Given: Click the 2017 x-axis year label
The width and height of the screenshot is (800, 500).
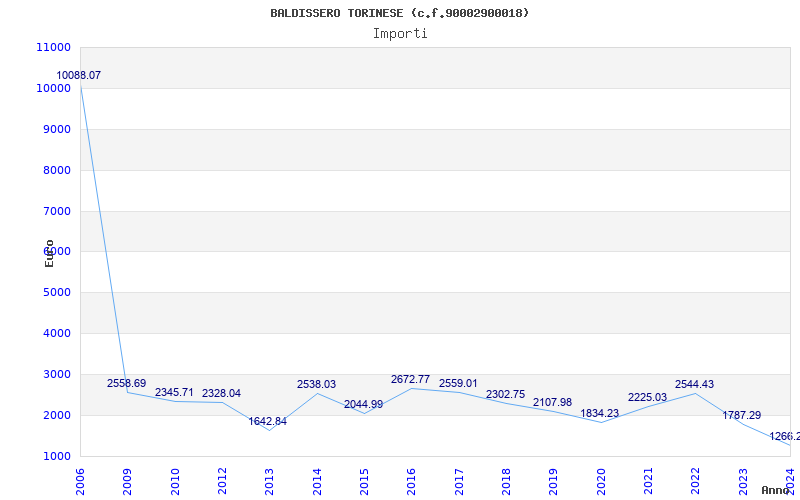Looking at the screenshot, I should [x=459, y=481].
